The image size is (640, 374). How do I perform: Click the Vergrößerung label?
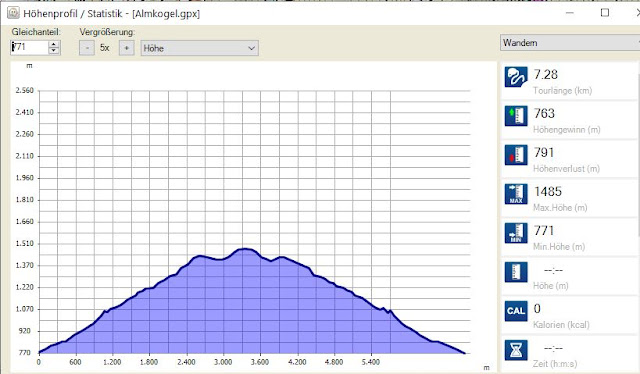click(x=107, y=32)
